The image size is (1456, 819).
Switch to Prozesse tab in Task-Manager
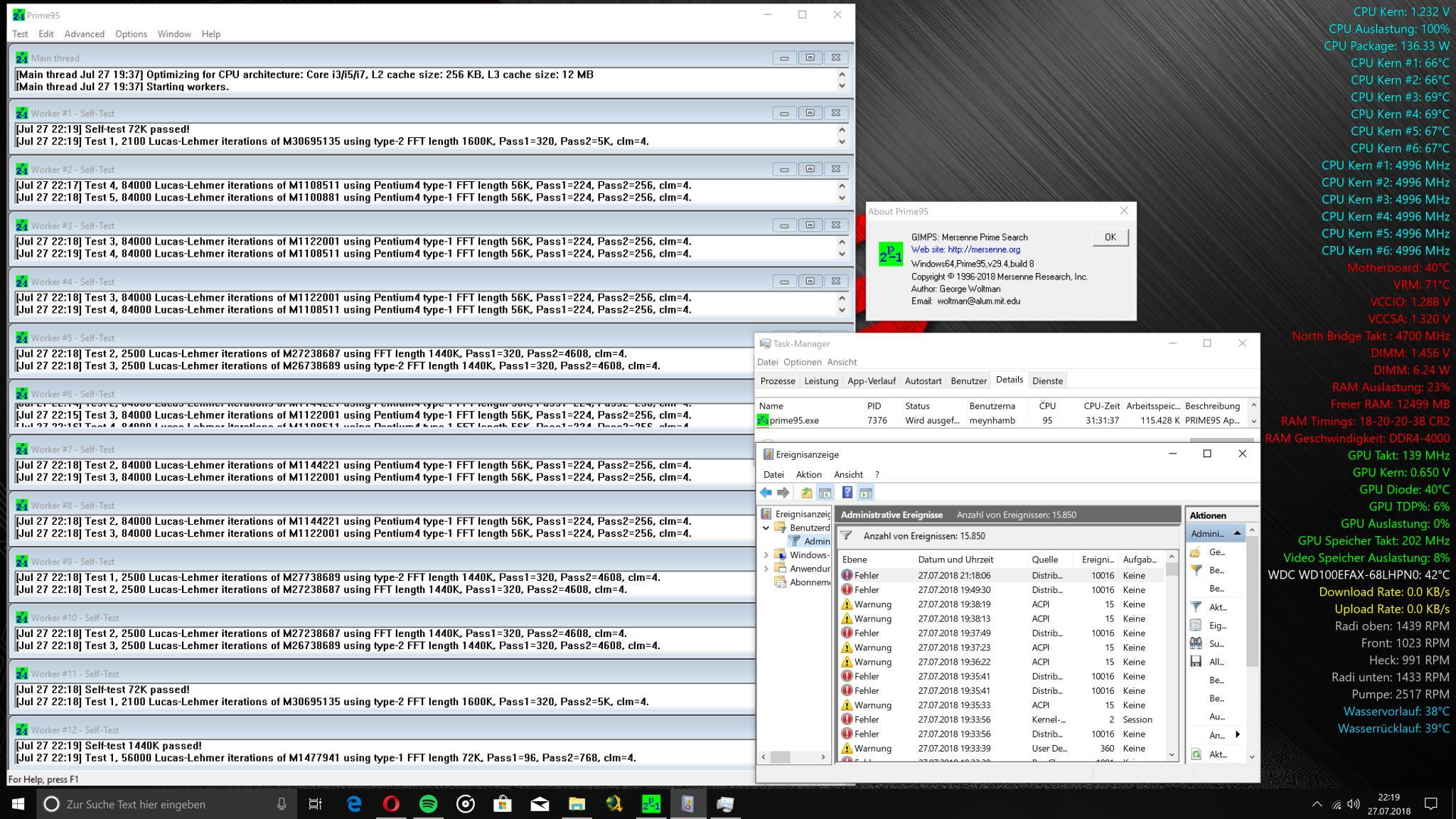777,381
